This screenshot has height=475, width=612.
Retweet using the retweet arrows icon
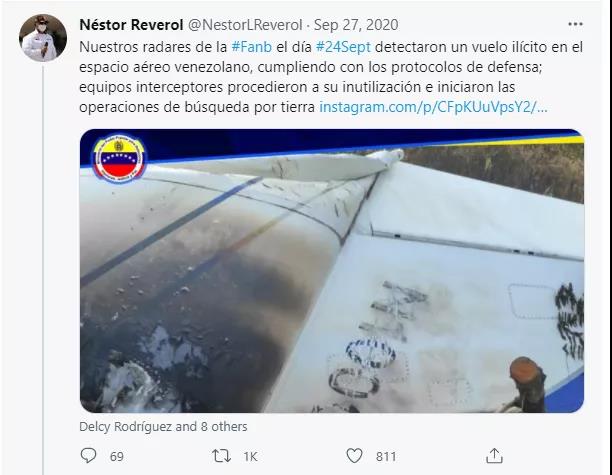pos(221,456)
